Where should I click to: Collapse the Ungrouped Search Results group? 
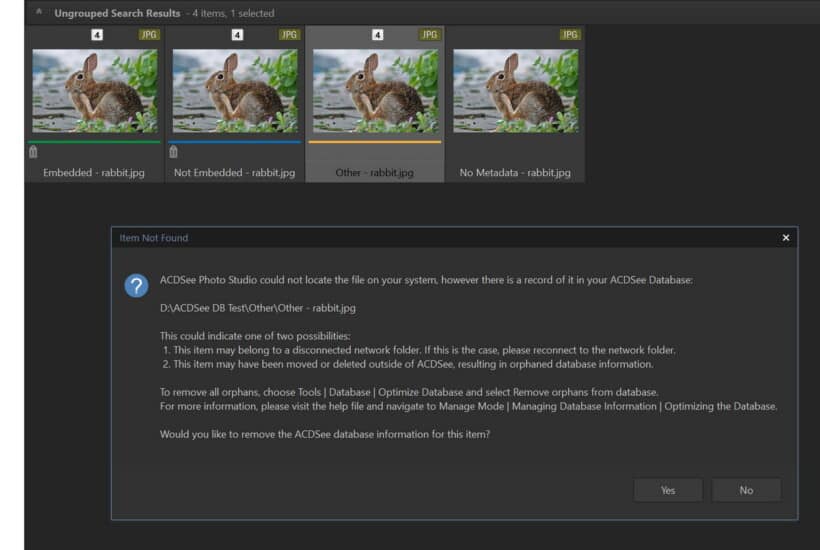point(39,13)
